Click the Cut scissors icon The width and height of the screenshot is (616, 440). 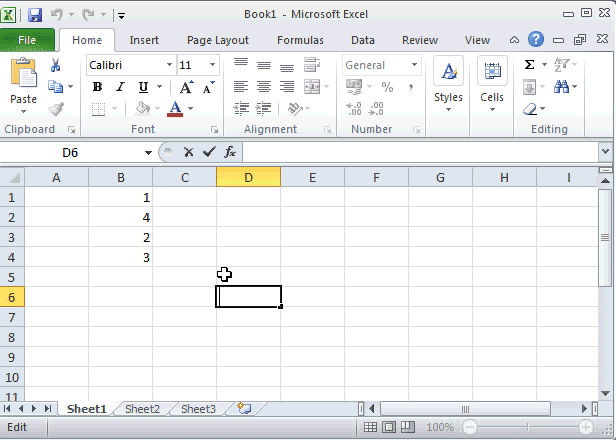56,65
